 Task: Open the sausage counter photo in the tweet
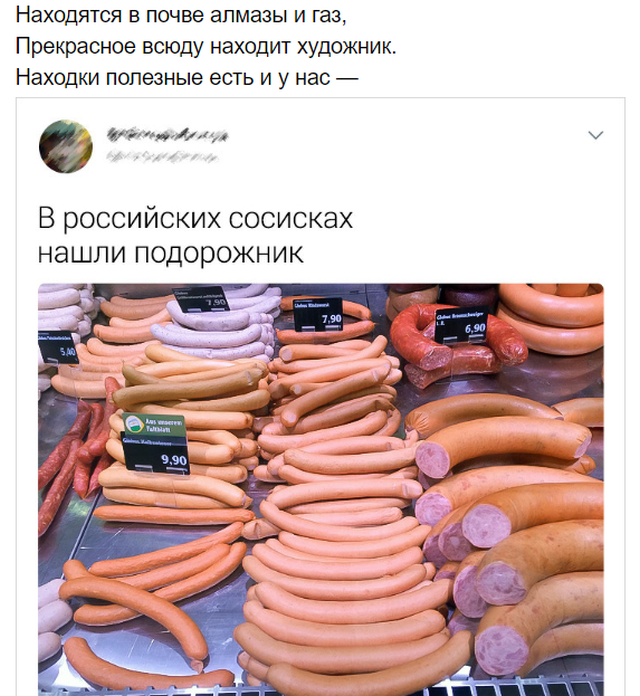(320, 489)
